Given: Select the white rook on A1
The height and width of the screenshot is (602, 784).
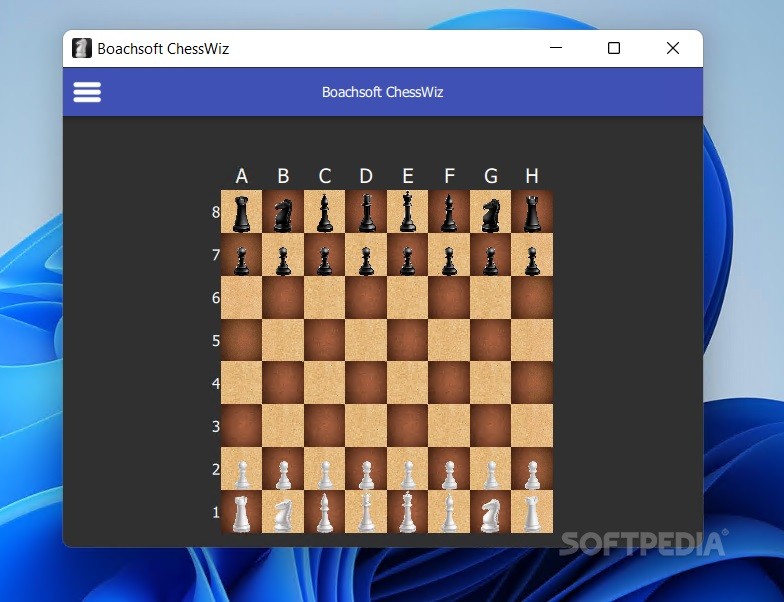Looking at the screenshot, I should click(242, 512).
